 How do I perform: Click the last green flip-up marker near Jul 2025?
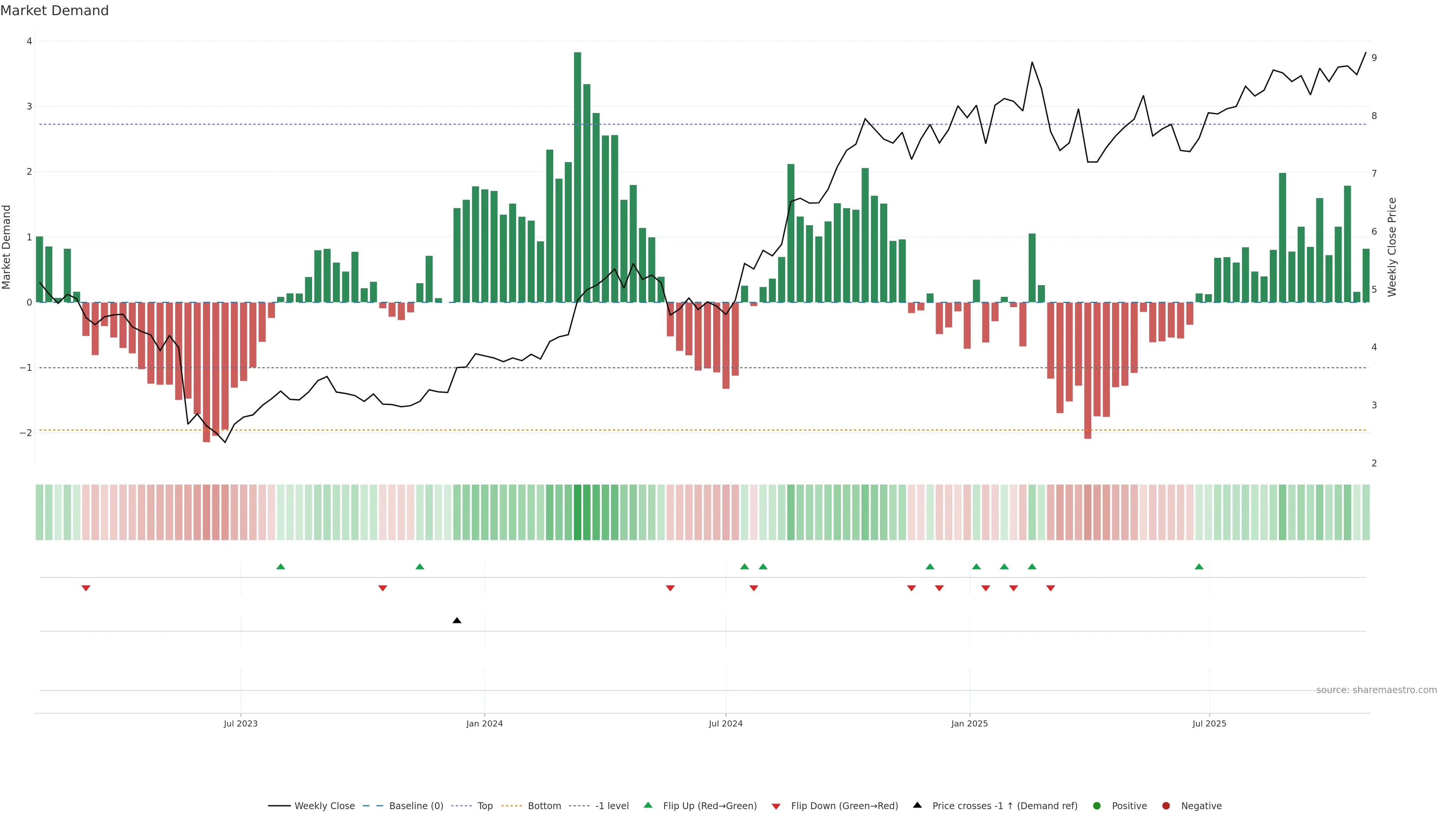(1199, 566)
